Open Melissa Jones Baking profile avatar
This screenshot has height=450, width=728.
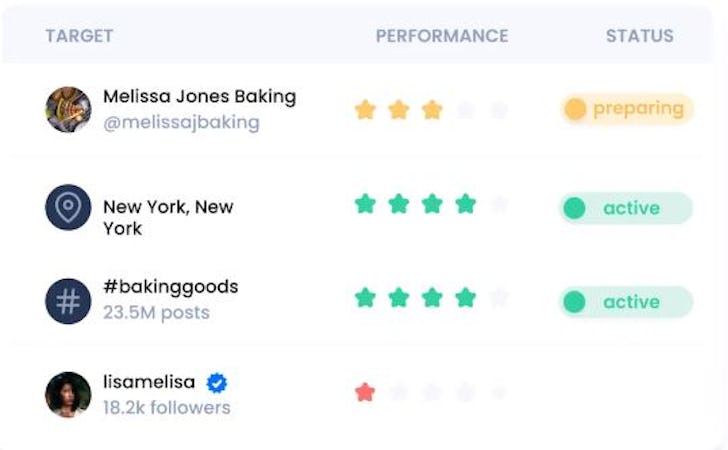click(68, 109)
